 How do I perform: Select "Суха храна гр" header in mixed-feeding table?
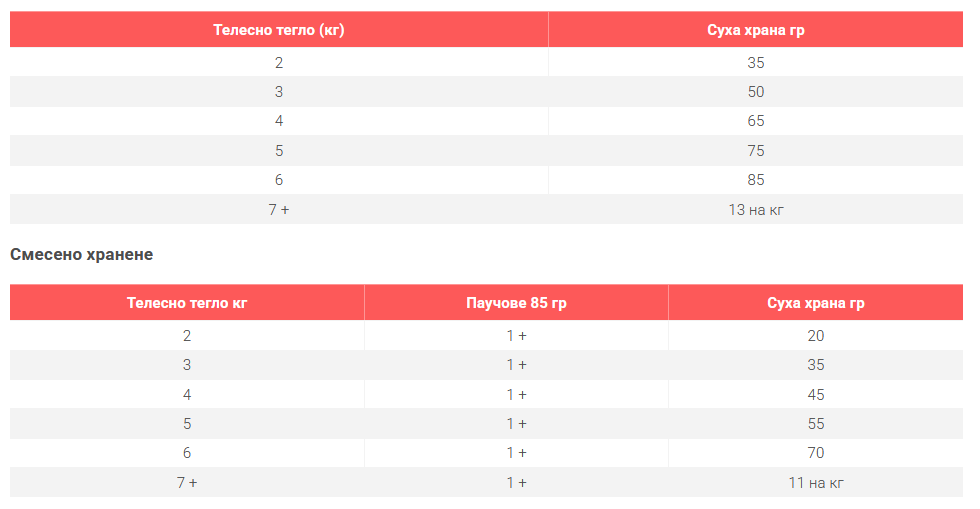point(815,303)
